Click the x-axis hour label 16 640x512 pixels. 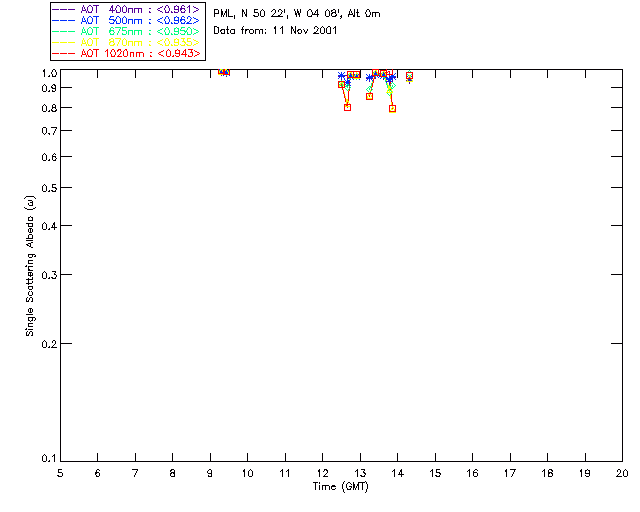(x=473, y=473)
